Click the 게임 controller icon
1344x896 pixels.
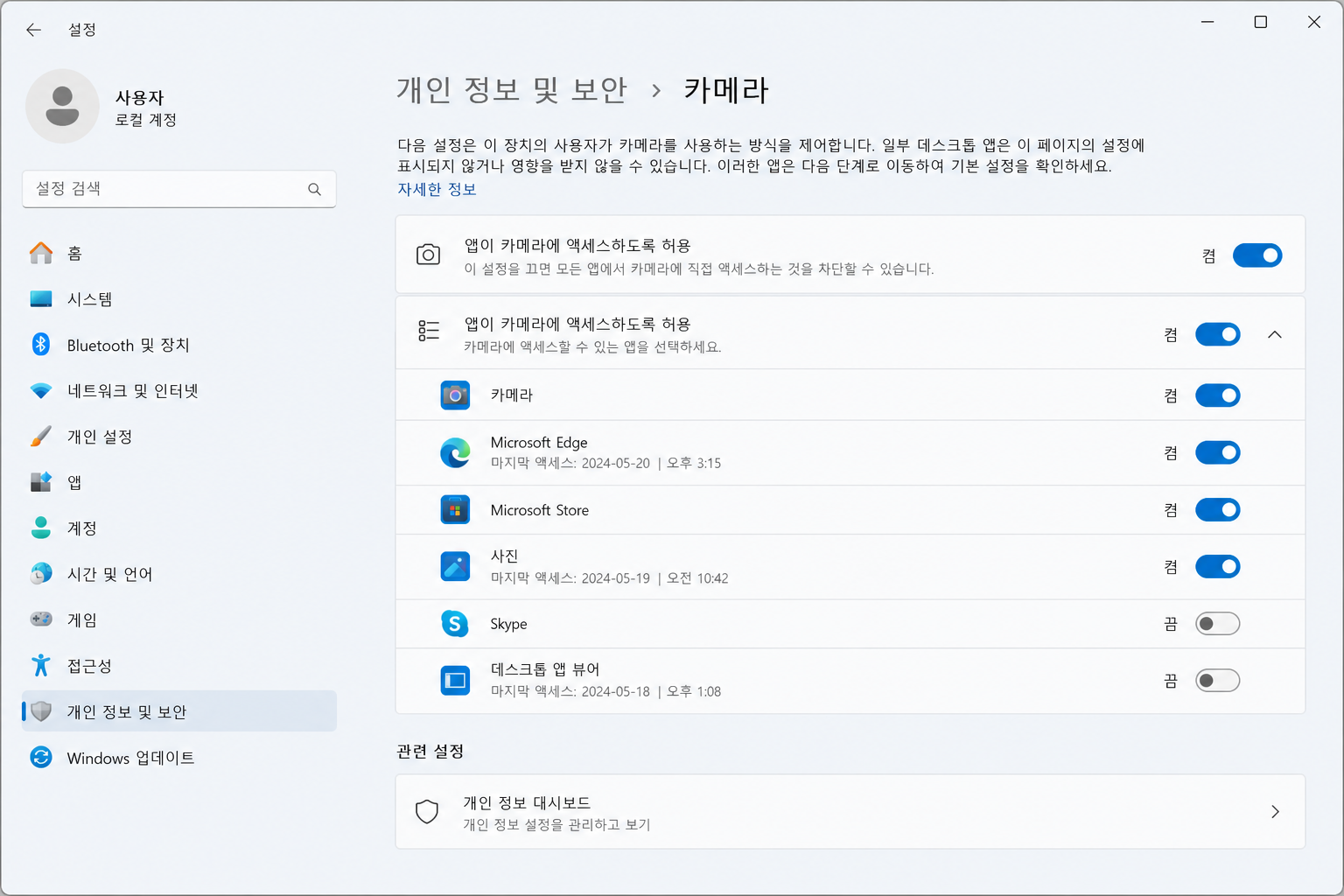tap(41, 619)
